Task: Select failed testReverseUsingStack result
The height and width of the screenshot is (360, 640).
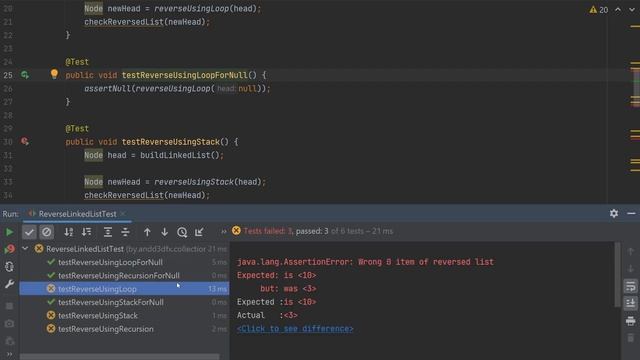Action: (98, 316)
